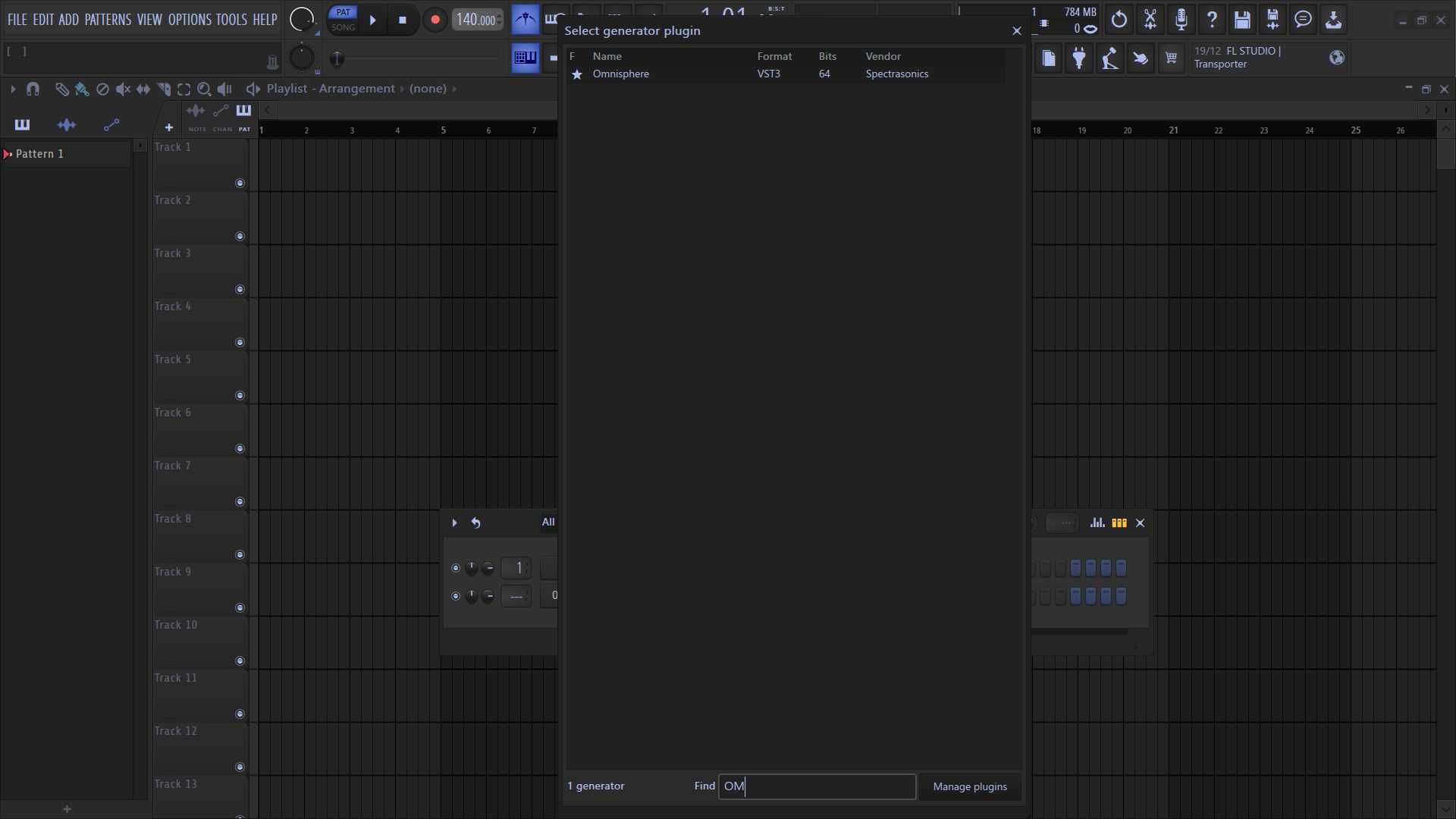Click the song position slider handle
Viewport: 1456px width, 819px height.
(x=337, y=58)
